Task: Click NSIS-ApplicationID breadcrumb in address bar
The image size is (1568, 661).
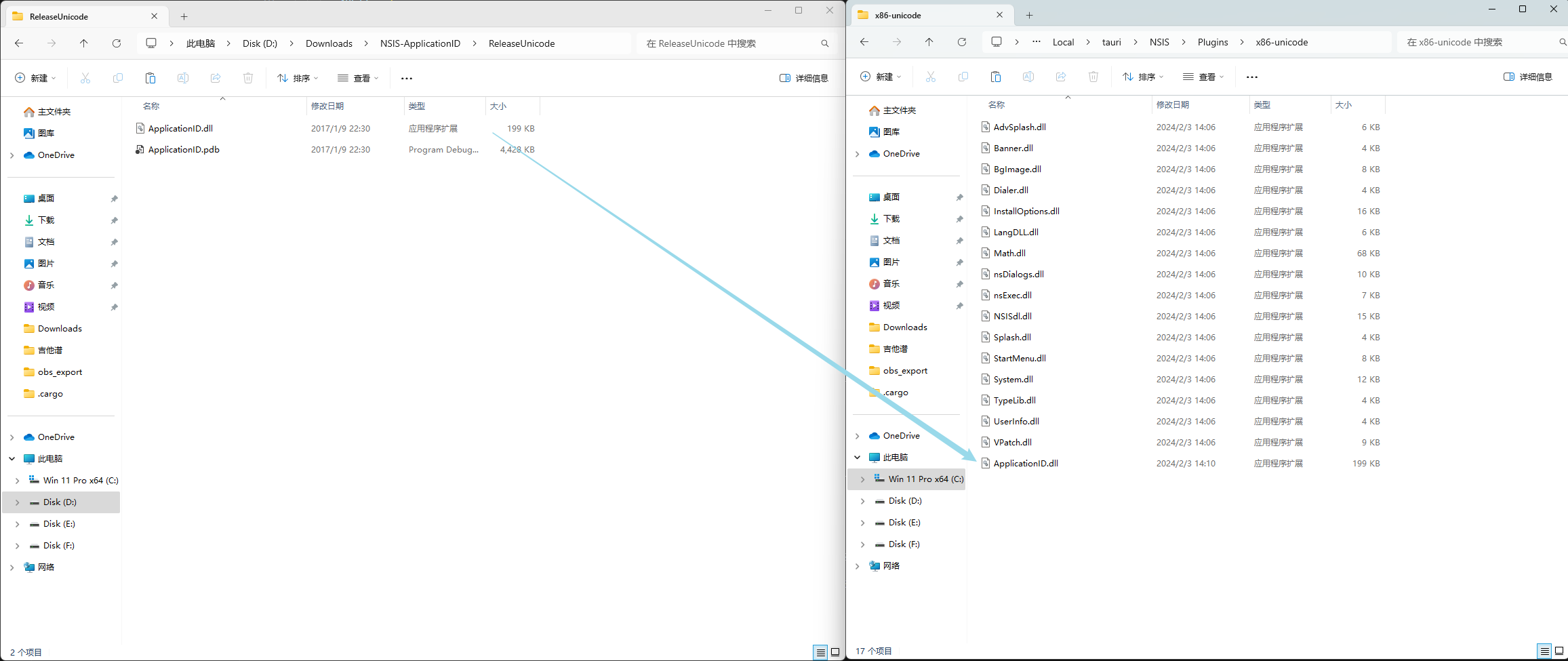Action: tap(420, 43)
